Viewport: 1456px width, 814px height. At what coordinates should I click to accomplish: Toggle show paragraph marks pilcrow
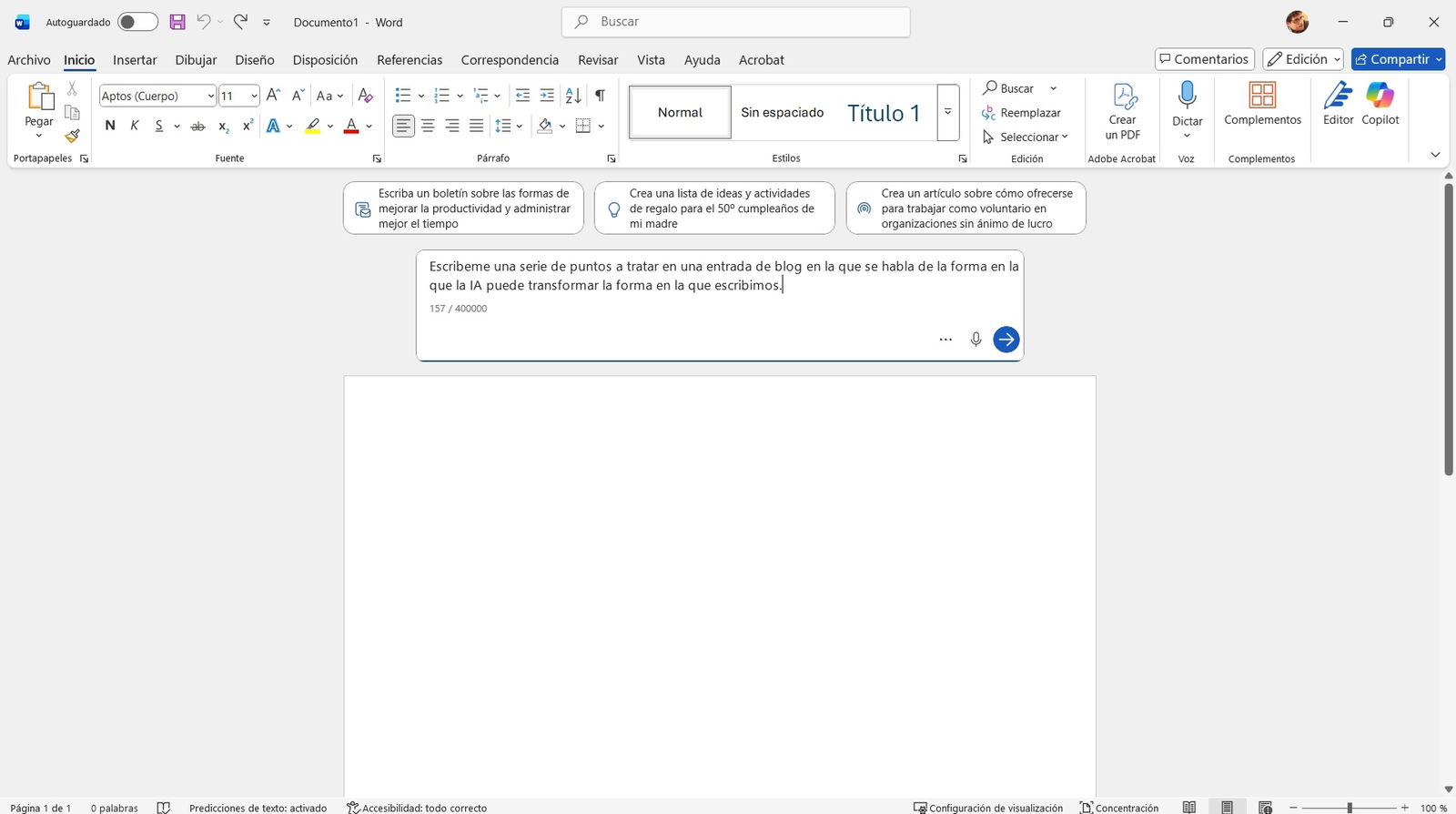point(600,96)
